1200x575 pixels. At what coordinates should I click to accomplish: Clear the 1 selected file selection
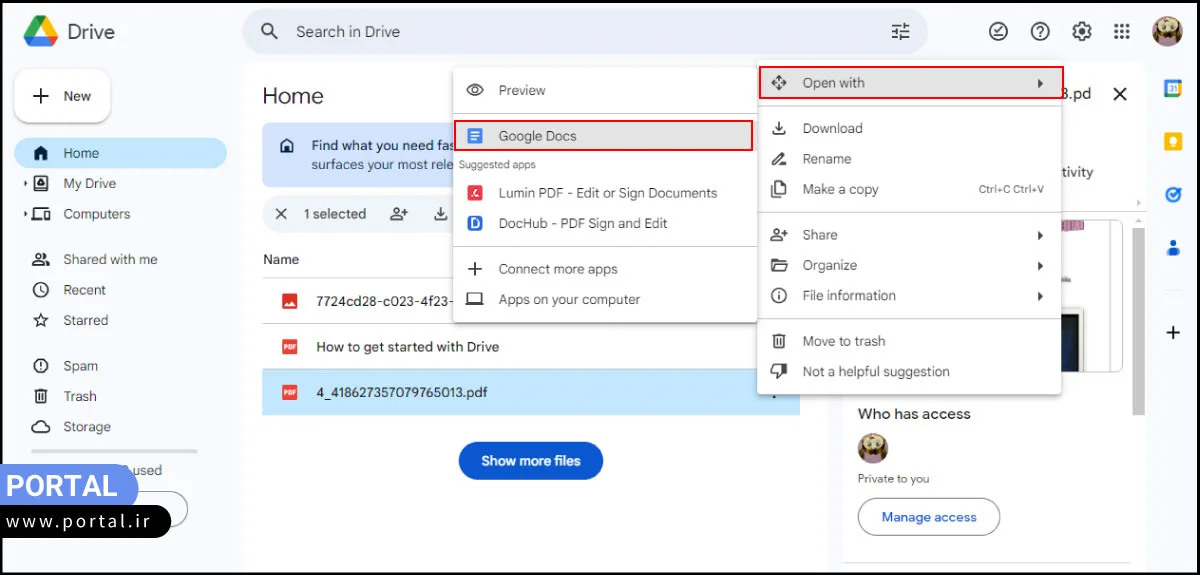click(x=281, y=214)
